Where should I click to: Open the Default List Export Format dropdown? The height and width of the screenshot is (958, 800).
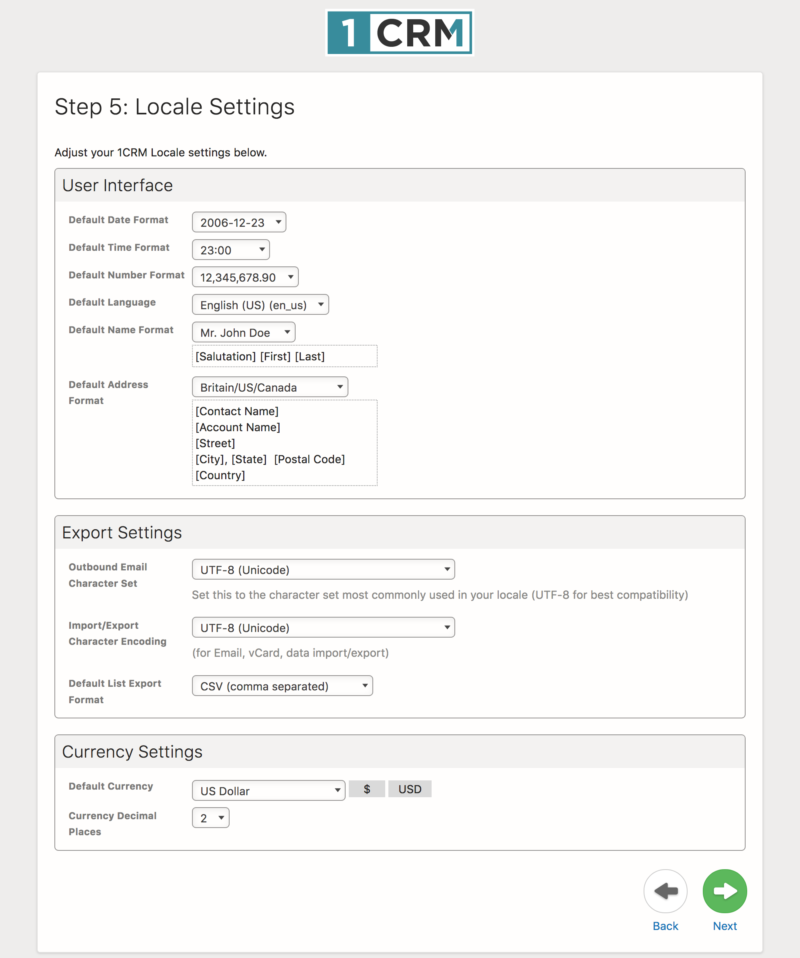(281, 685)
